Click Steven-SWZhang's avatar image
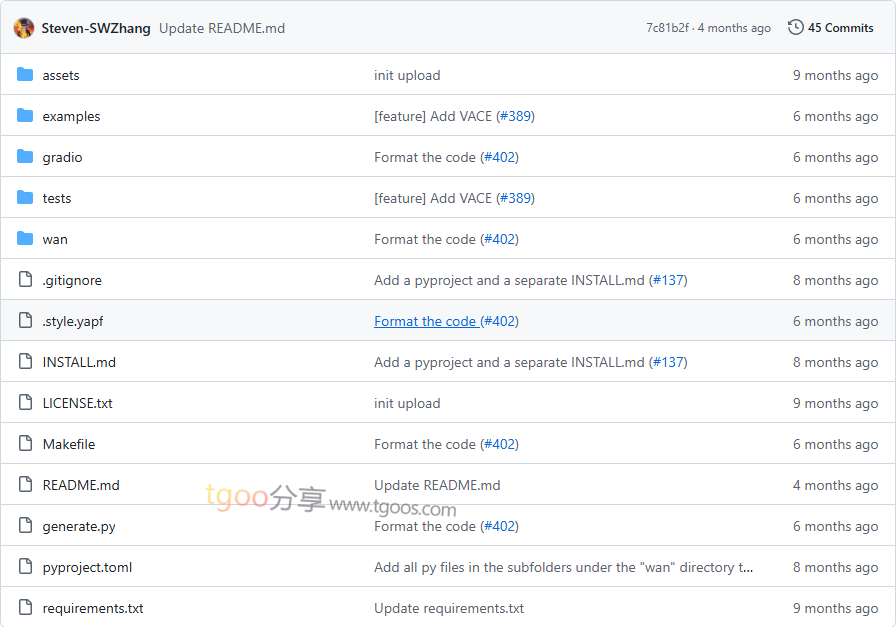The image size is (896, 628). click(24, 28)
